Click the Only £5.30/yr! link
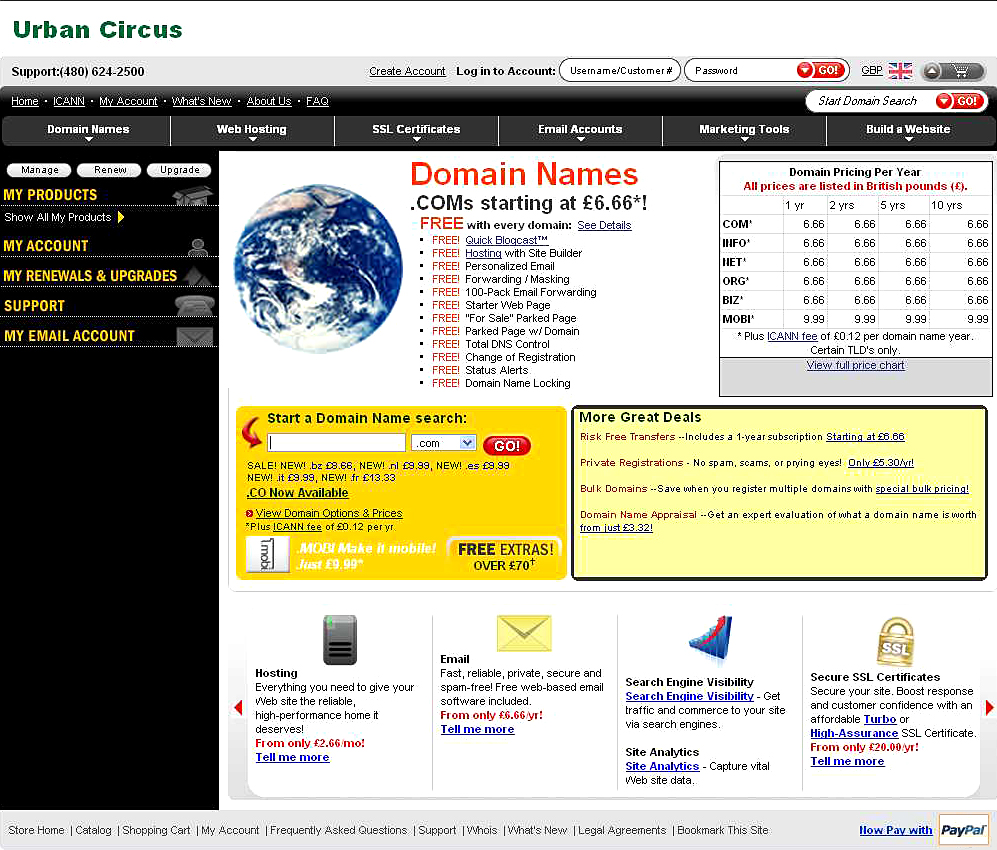Image resolution: width=997 pixels, height=850 pixels. click(881, 463)
